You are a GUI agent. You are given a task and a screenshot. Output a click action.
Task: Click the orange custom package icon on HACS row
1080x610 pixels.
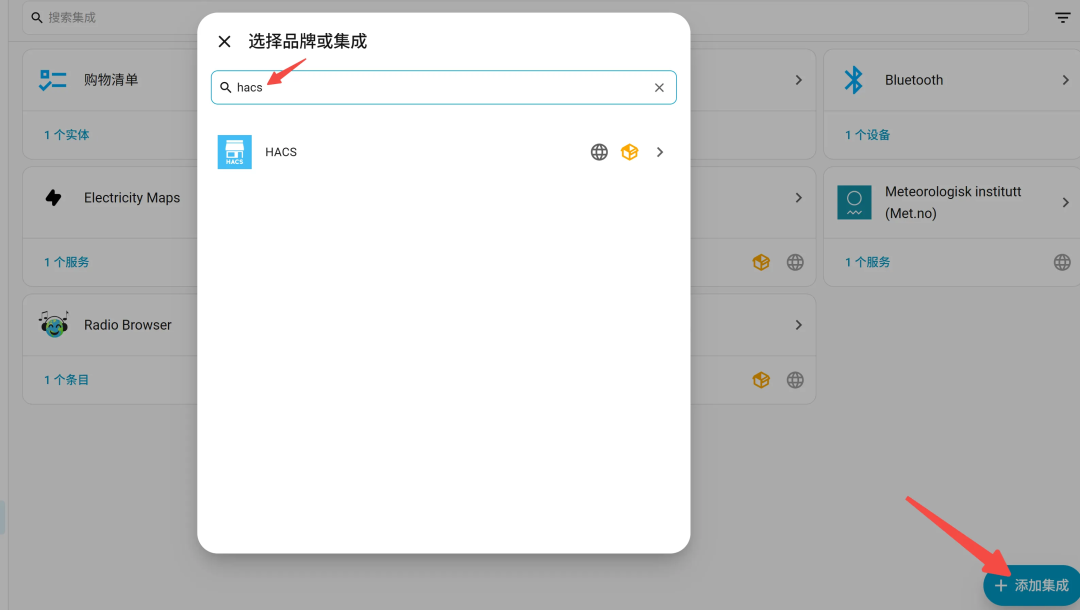click(x=630, y=152)
